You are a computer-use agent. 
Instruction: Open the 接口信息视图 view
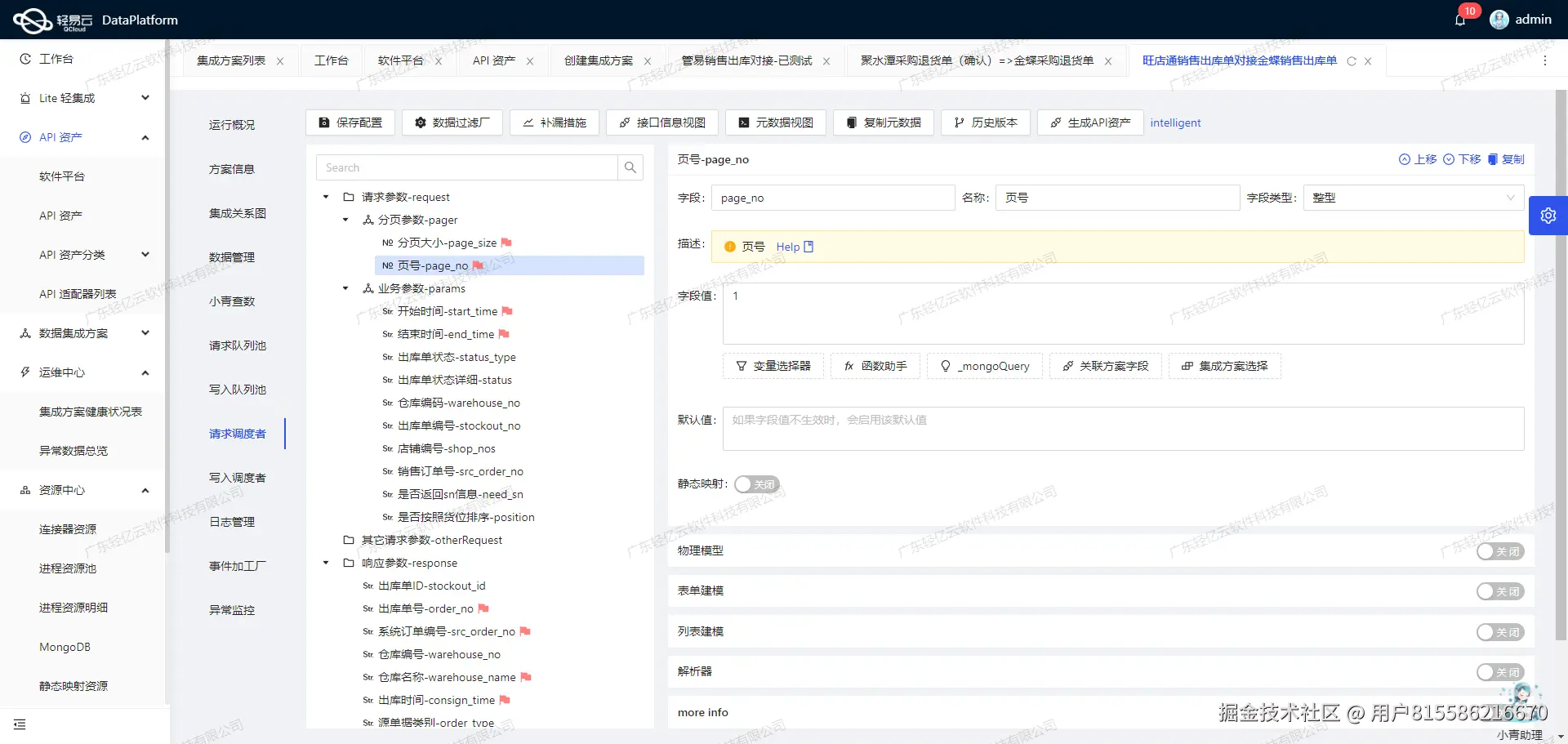click(x=662, y=123)
